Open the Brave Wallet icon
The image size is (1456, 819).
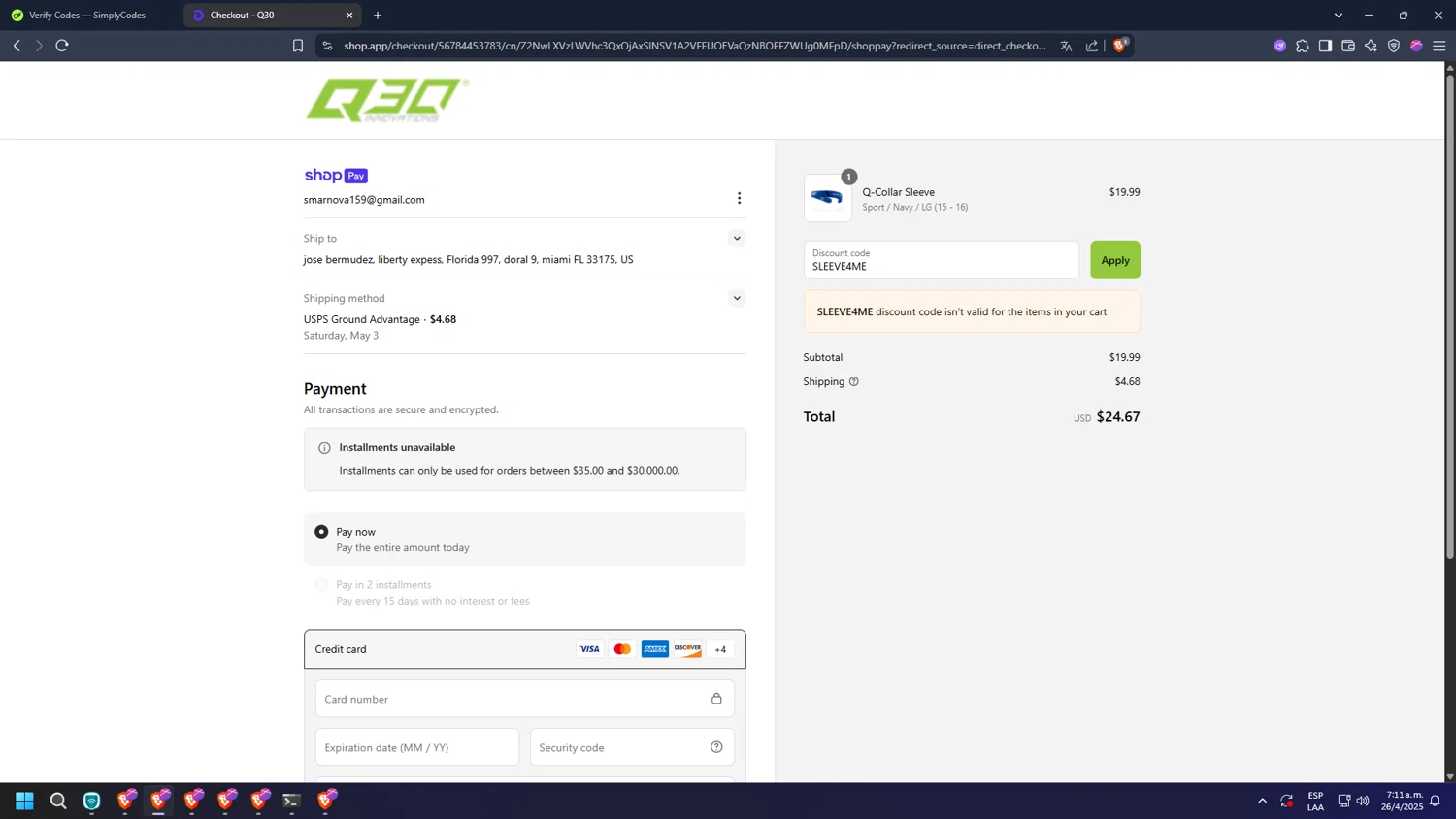[1348, 46]
